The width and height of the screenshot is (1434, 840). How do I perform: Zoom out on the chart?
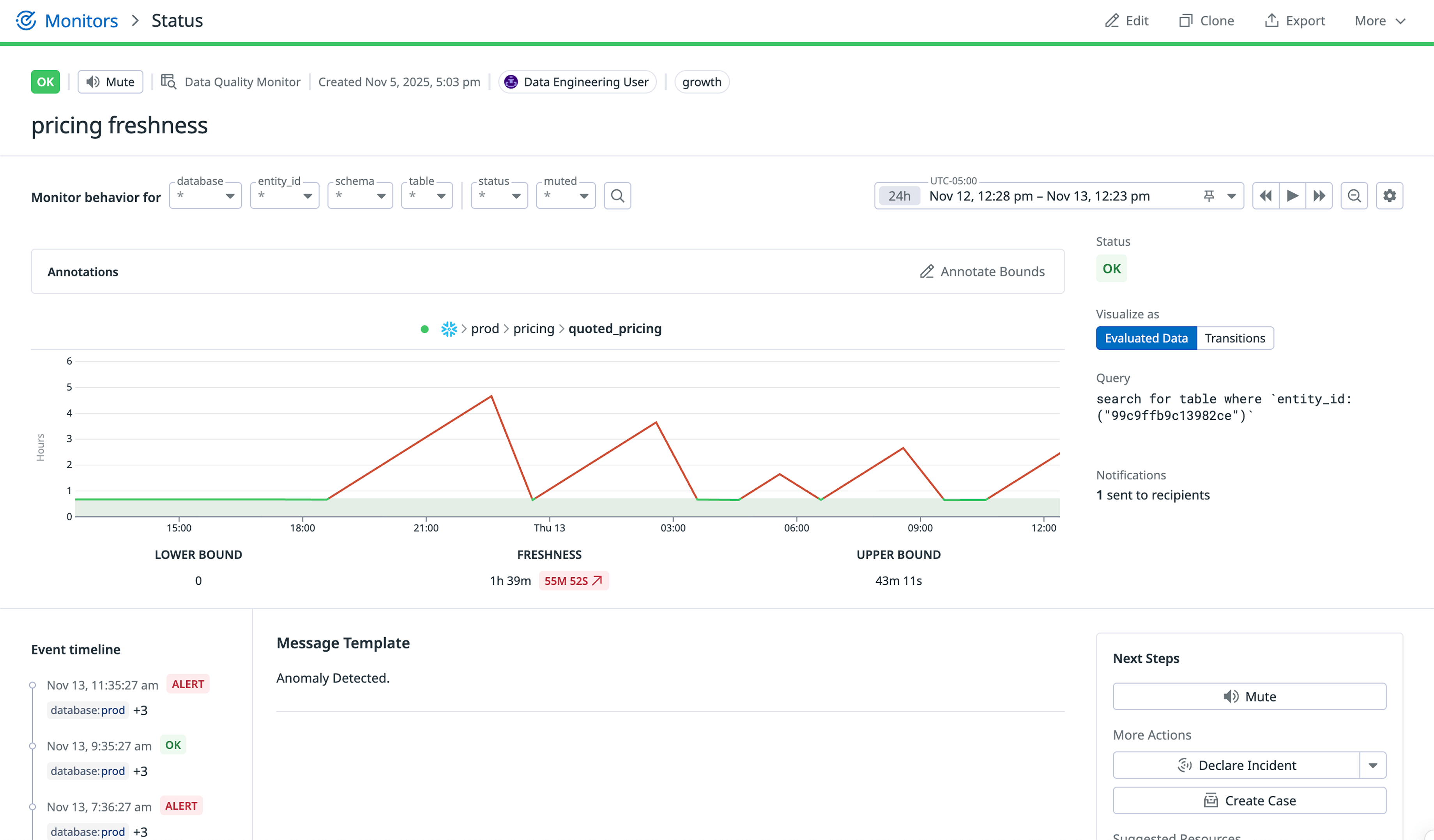click(1354, 195)
